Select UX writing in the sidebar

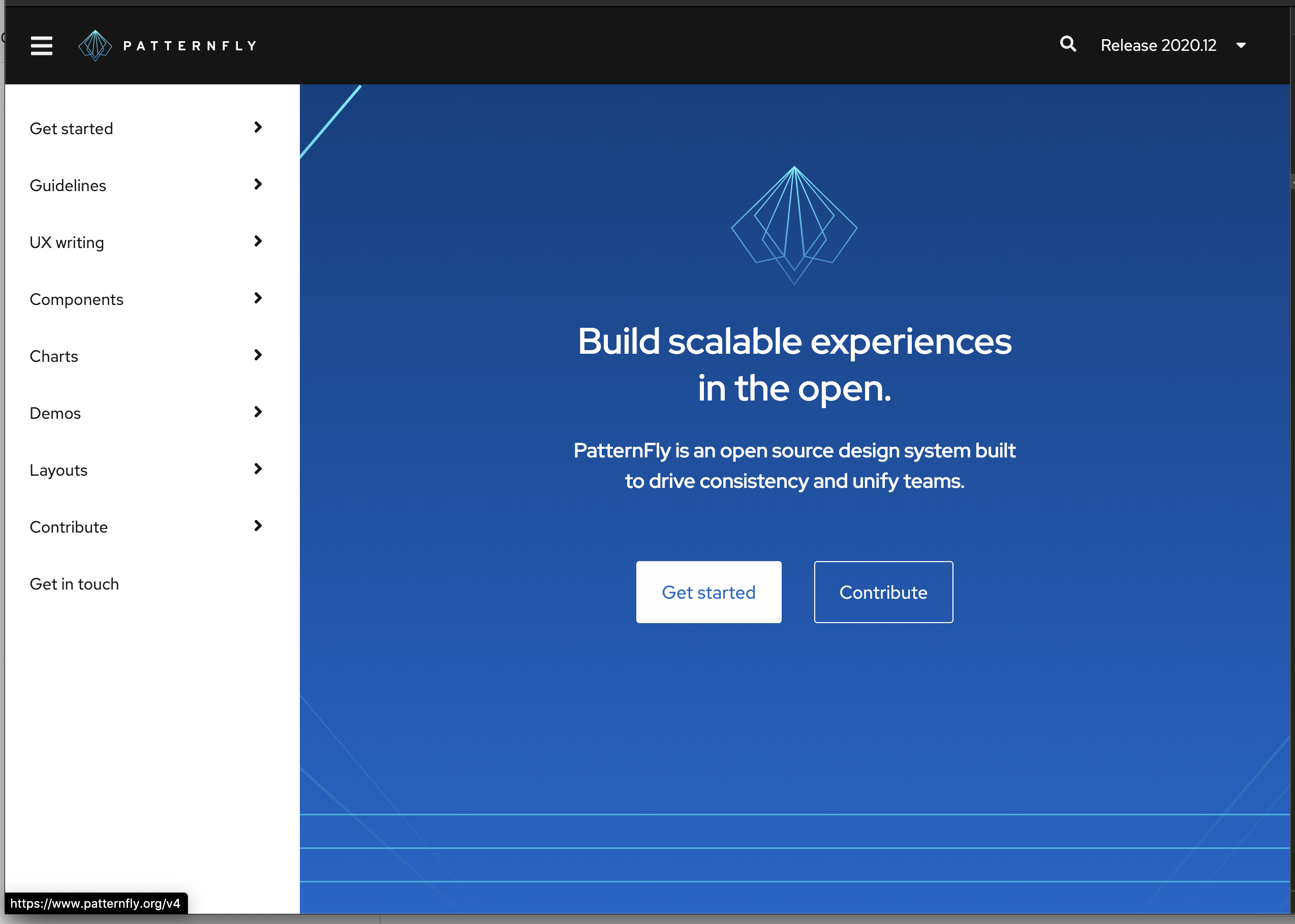pos(67,242)
